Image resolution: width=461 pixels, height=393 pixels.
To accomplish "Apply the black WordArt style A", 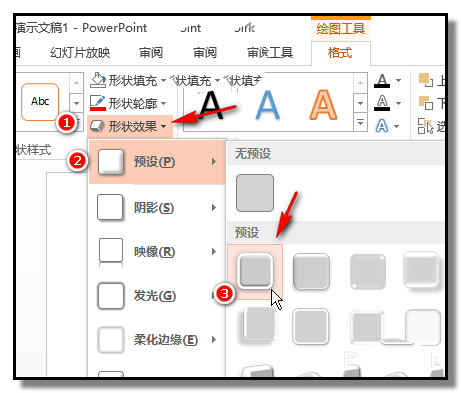I will (x=212, y=105).
